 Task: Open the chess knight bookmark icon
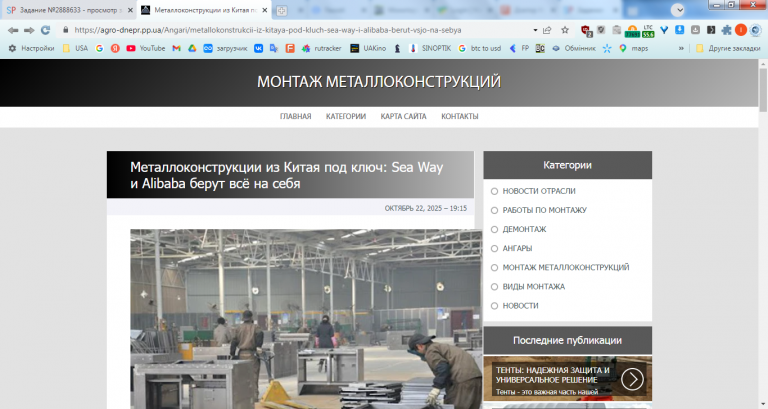[397, 48]
